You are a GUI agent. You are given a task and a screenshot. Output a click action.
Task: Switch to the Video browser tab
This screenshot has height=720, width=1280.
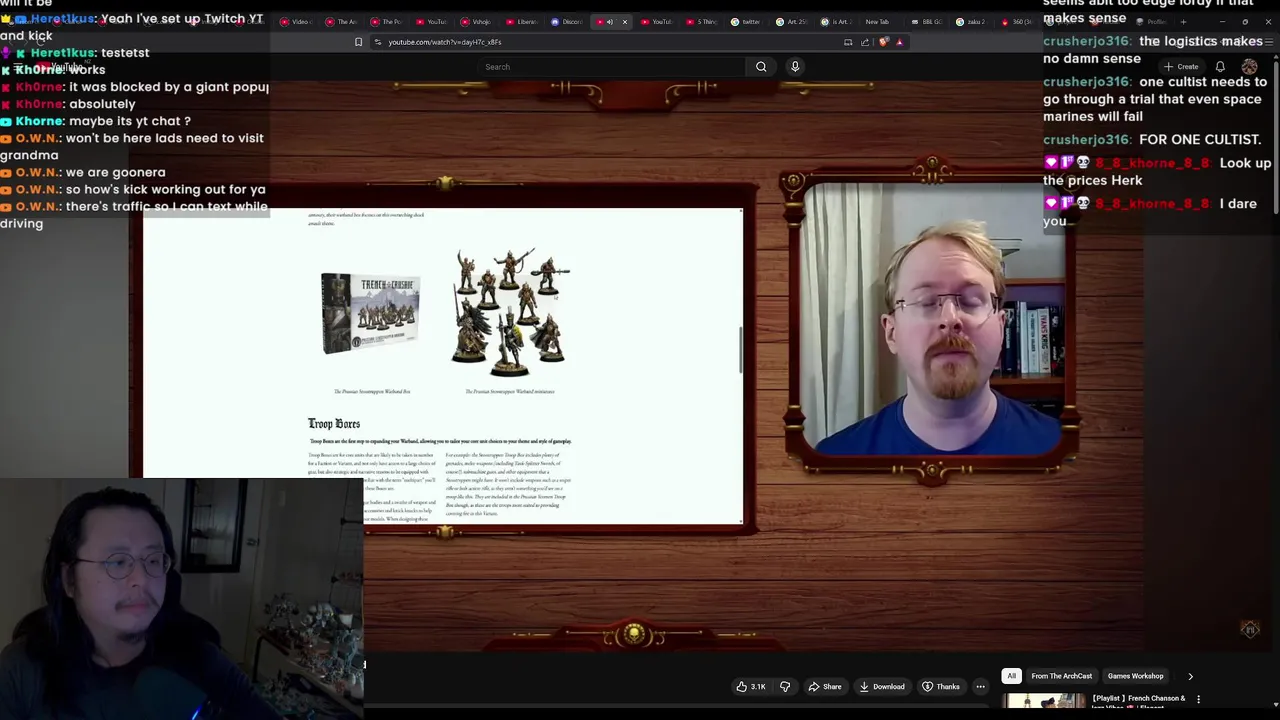298,22
